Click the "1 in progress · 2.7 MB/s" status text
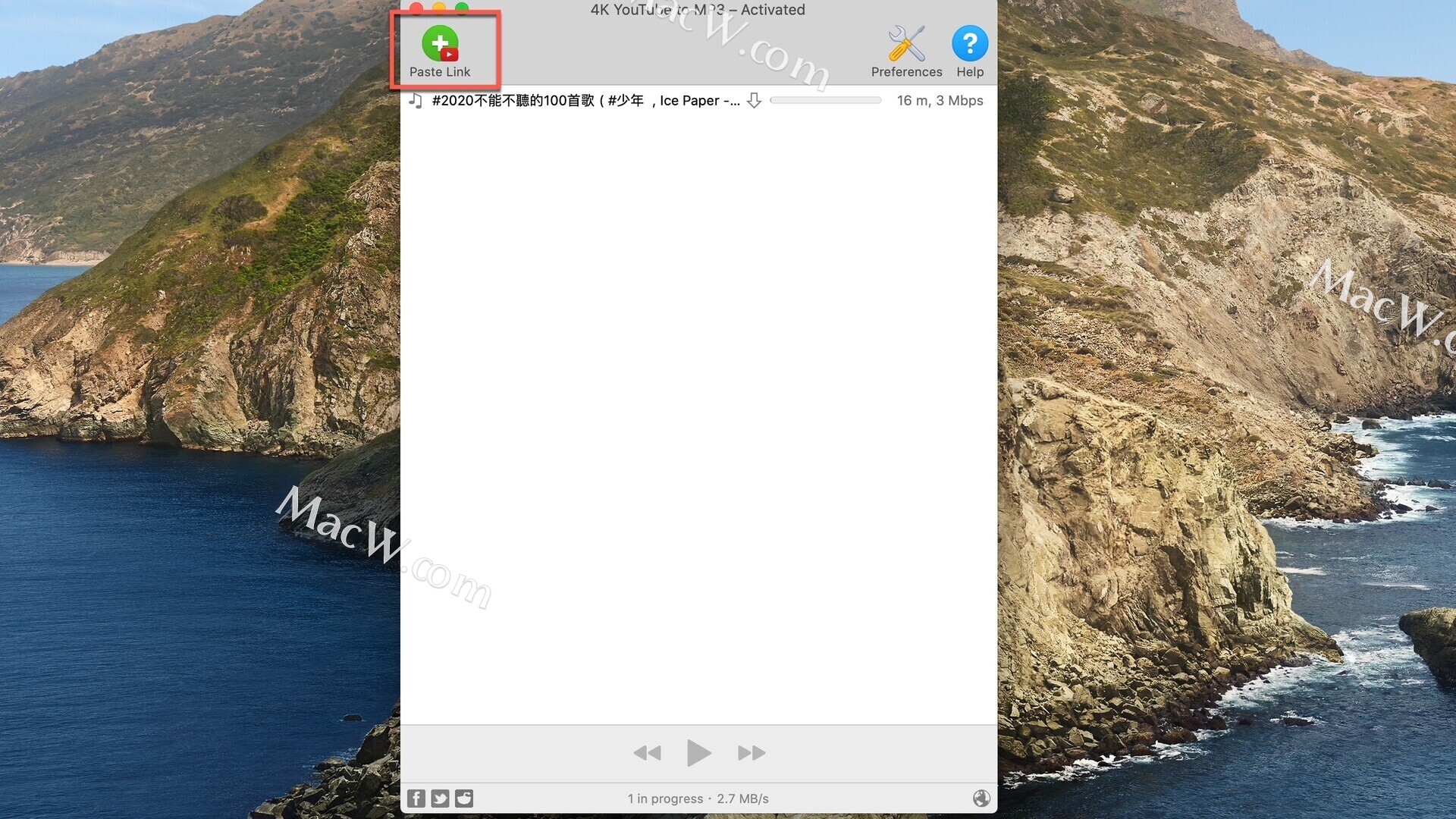The image size is (1456, 819). click(x=698, y=799)
